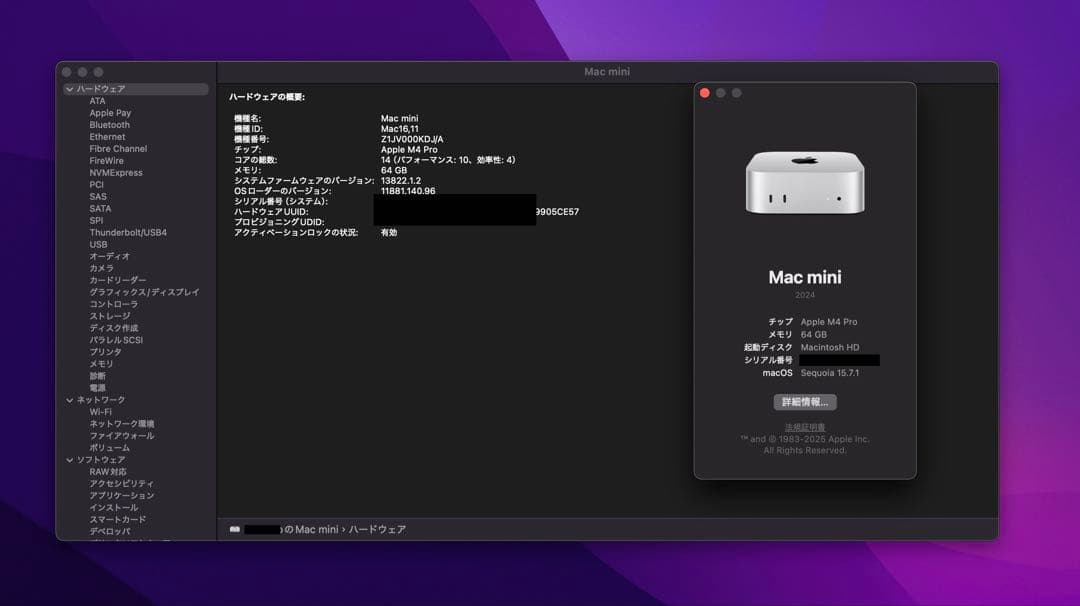Click the Mac mini product image
This screenshot has width=1080, height=606.
coord(805,182)
